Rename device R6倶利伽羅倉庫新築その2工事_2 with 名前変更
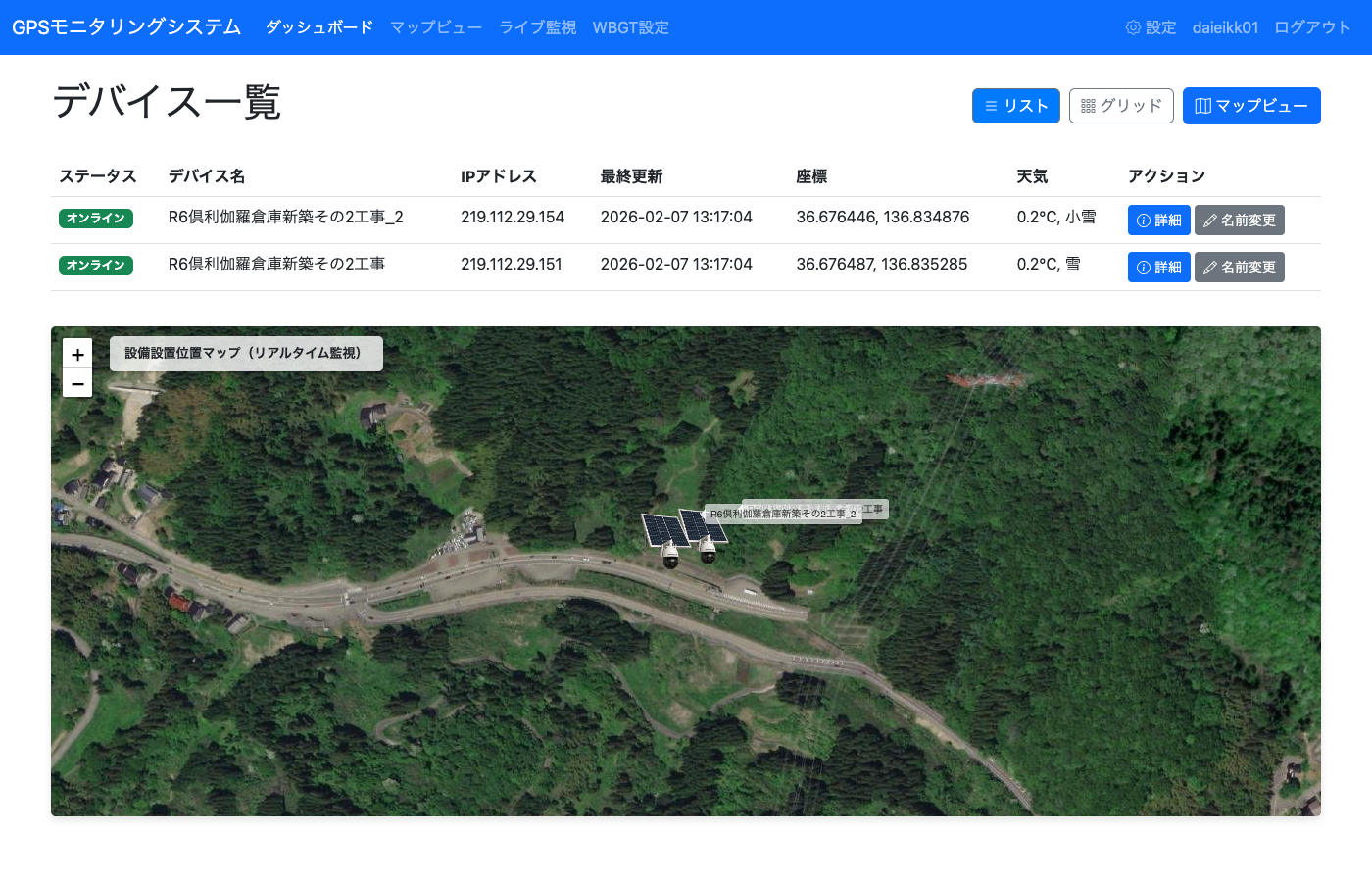Screen dimensions: 1372x882 point(1239,220)
